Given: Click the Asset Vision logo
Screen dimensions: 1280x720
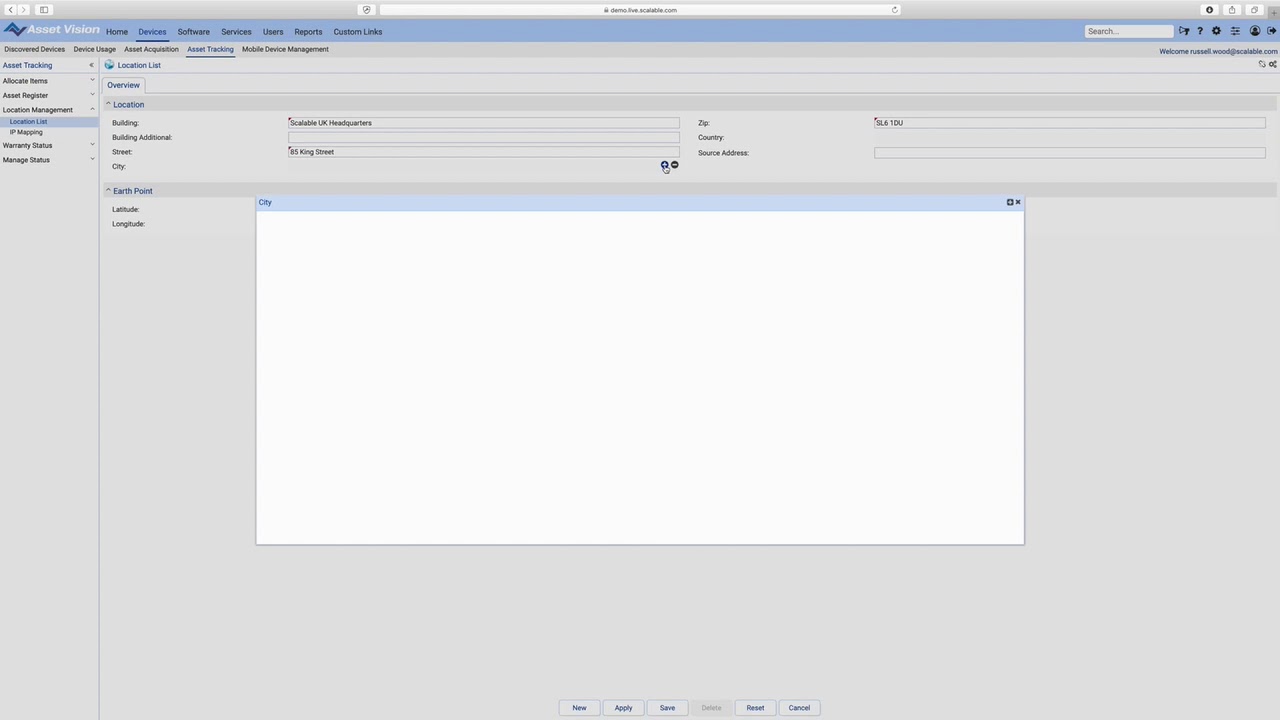Looking at the screenshot, I should 51,30.
